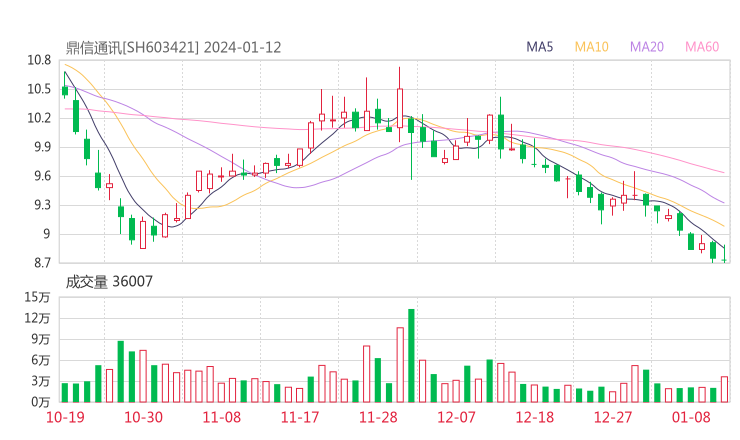This screenshot has height=440, width=740.
Task: Click the 10.2 price axis label
Action: pos(39,118)
